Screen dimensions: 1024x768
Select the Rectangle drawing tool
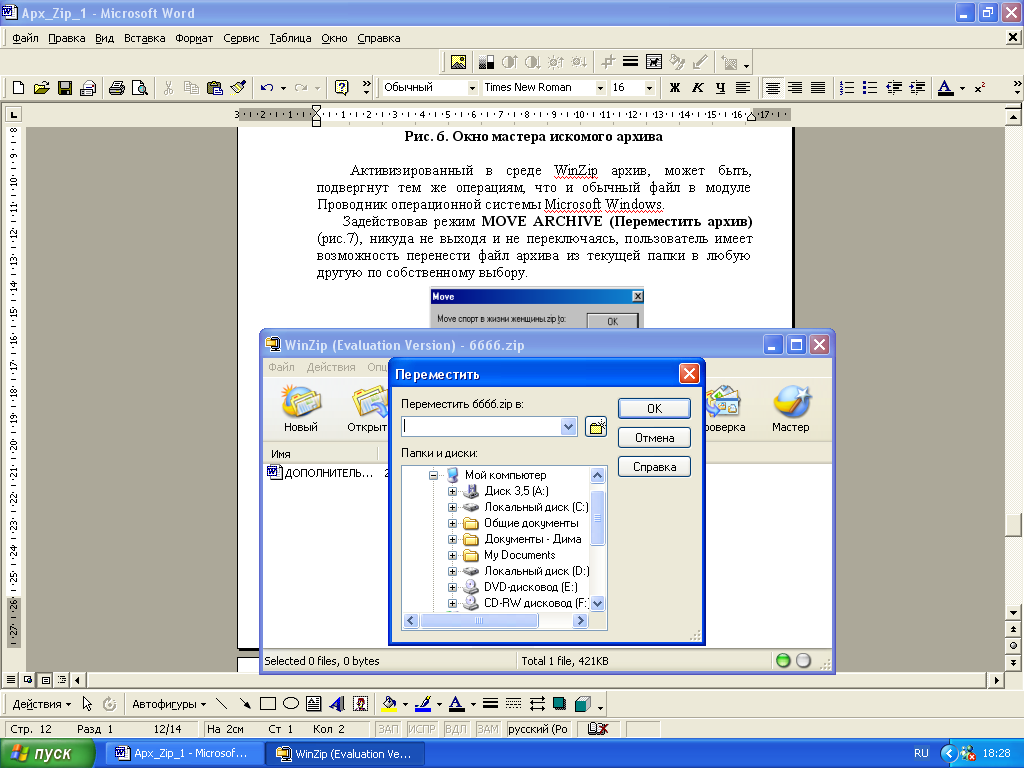coord(268,703)
